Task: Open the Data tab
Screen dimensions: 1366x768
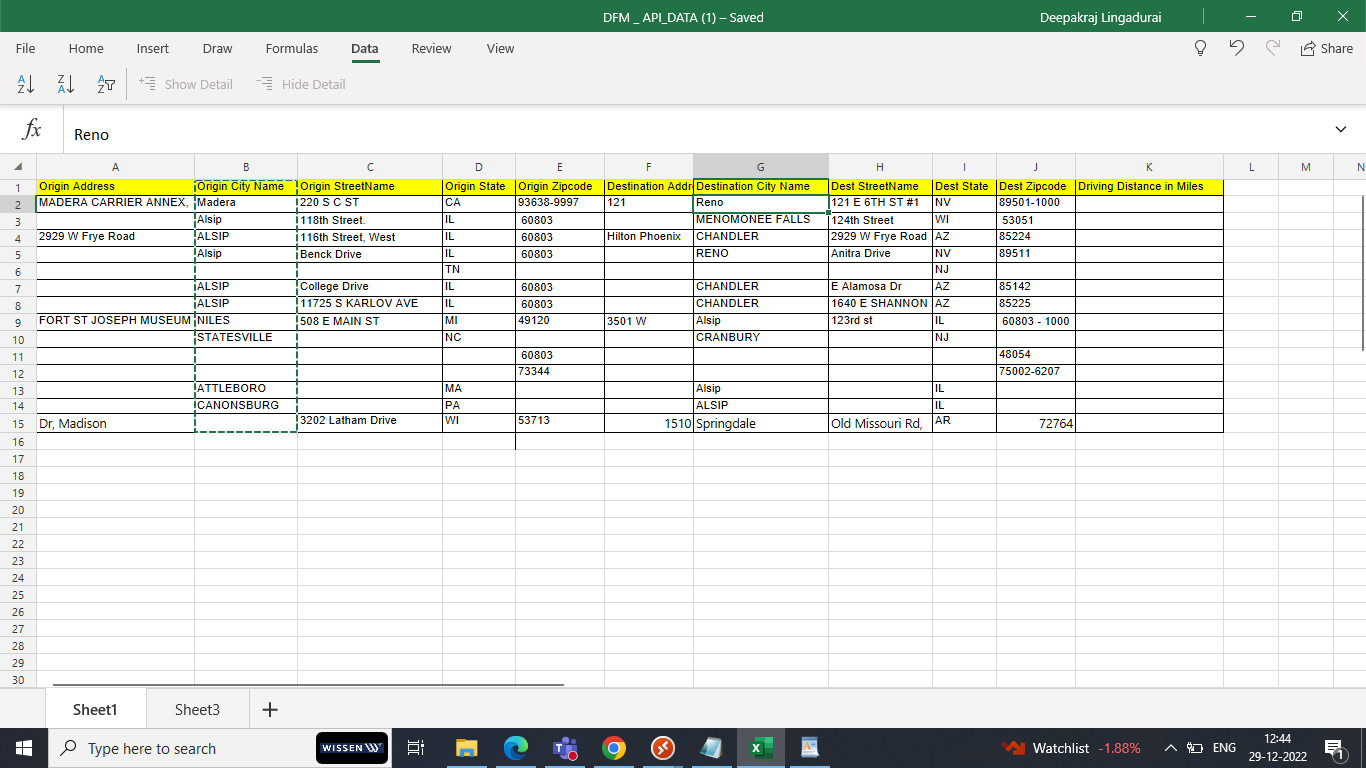Action: point(365,48)
